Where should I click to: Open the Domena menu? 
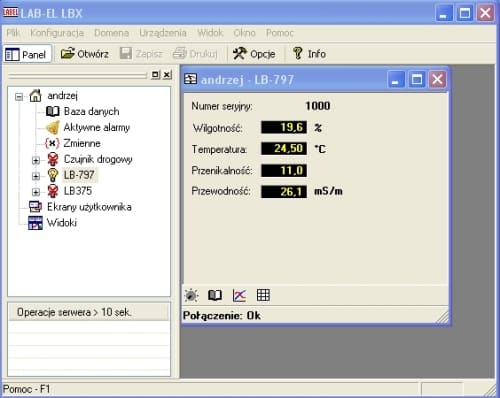[x=111, y=33]
